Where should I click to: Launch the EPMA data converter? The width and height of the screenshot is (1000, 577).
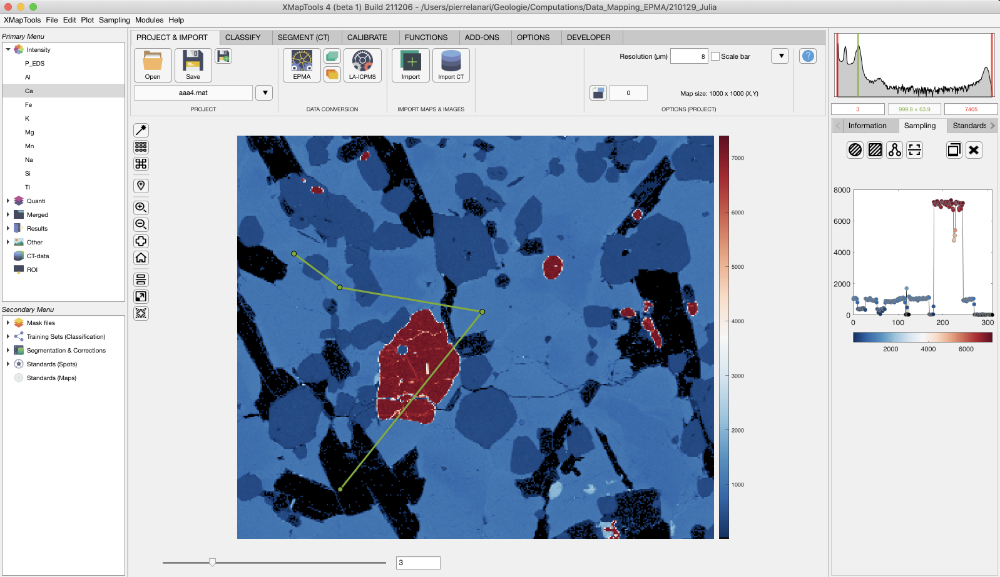[x=302, y=65]
